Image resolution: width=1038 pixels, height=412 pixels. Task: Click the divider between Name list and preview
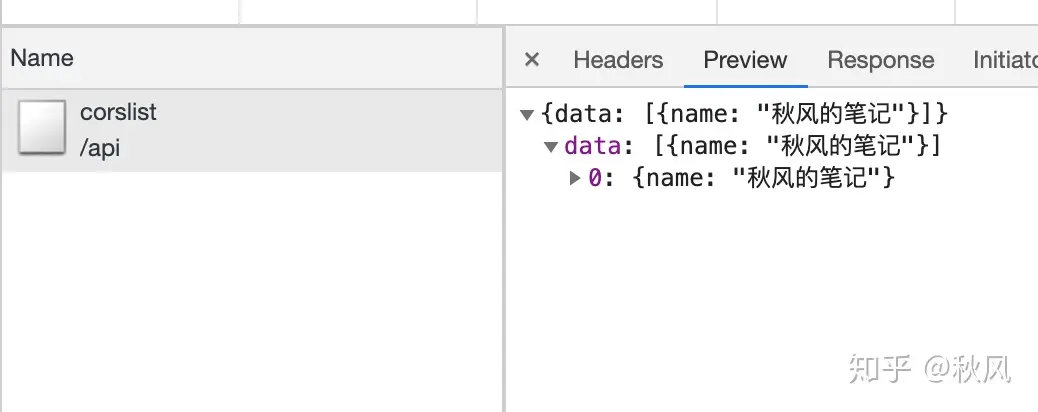pyautogui.click(x=504, y=219)
